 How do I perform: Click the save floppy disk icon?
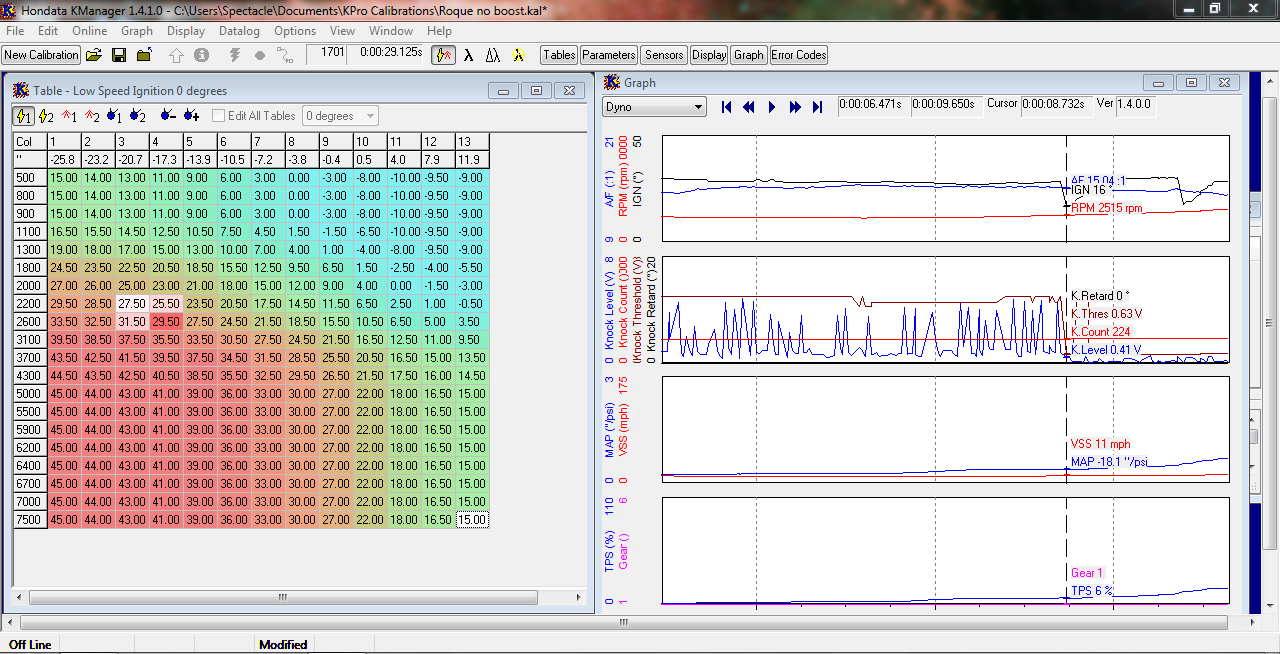[119, 55]
